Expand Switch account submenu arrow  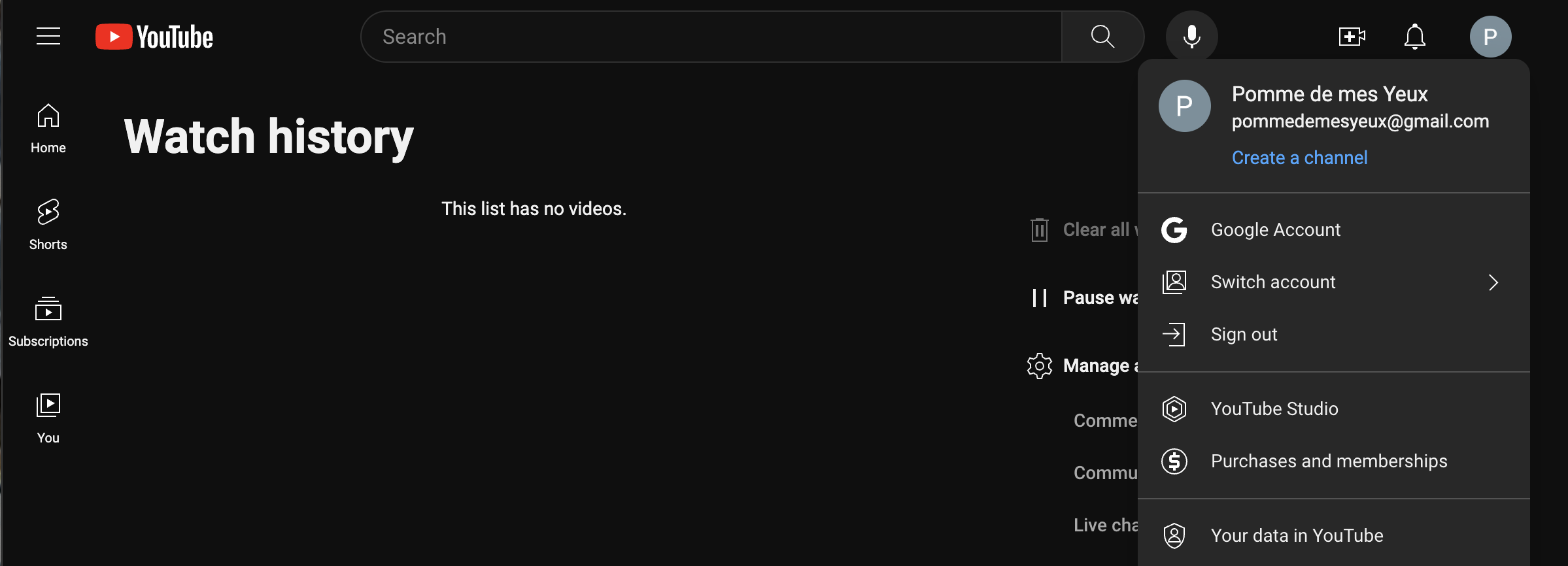[1493, 282]
